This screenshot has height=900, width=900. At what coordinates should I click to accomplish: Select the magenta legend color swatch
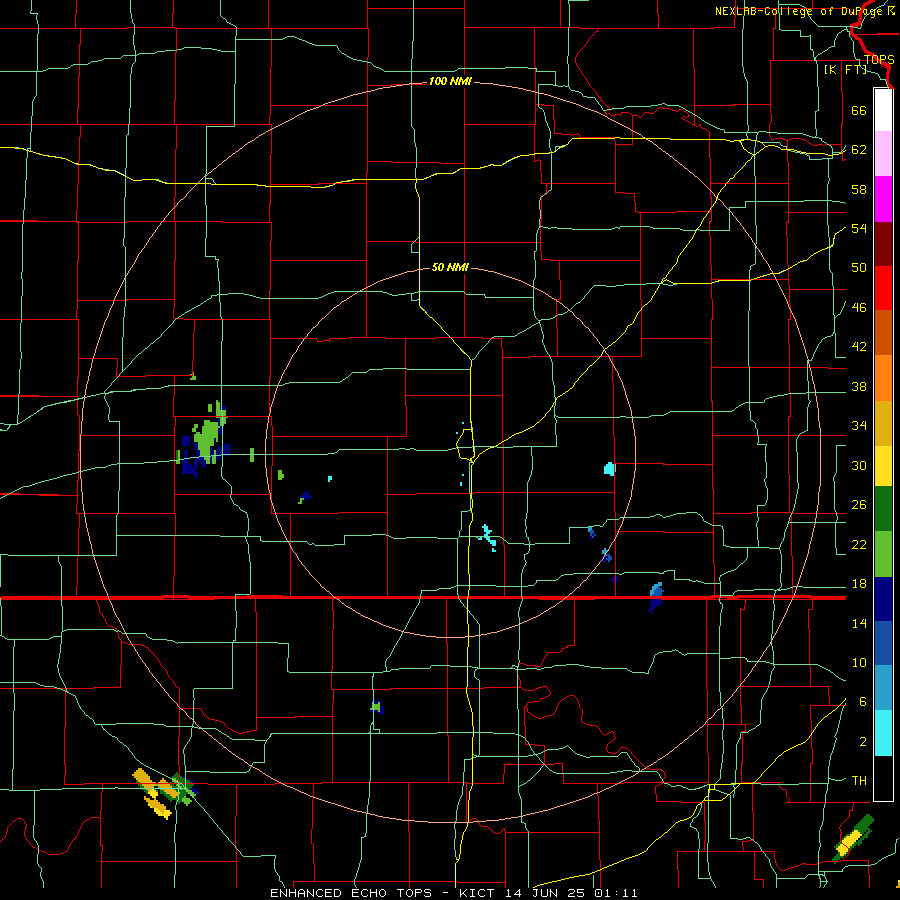[x=883, y=199]
